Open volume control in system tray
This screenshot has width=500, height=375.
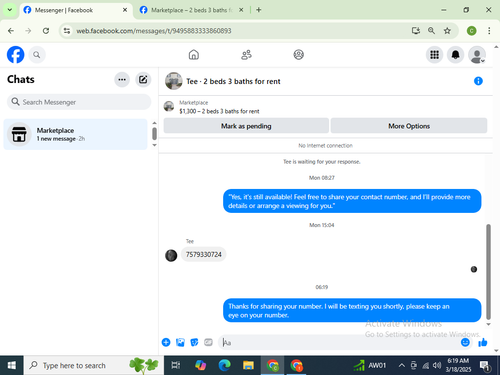[x=437, y=366]
